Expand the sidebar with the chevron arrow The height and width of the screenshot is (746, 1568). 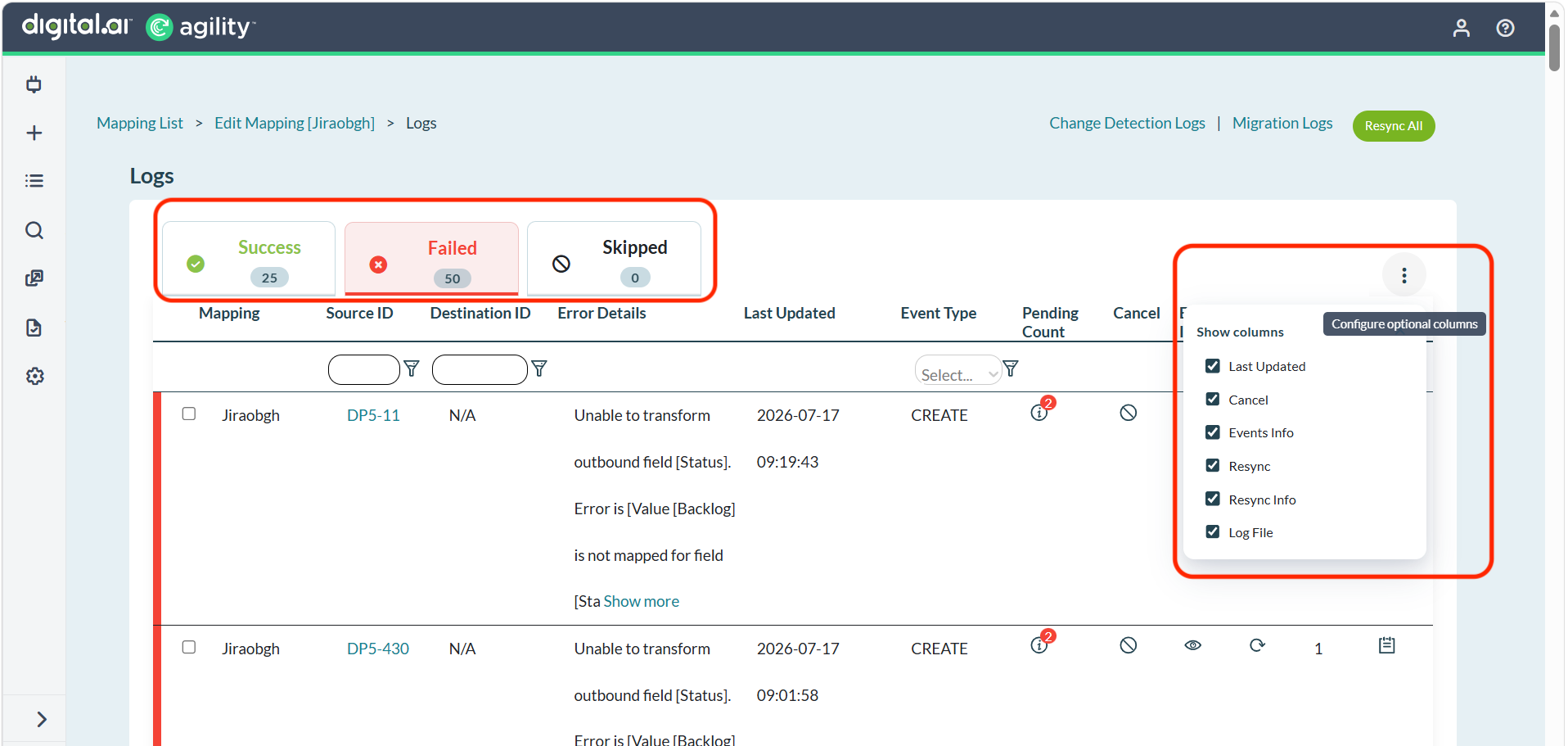pos(42,719)
